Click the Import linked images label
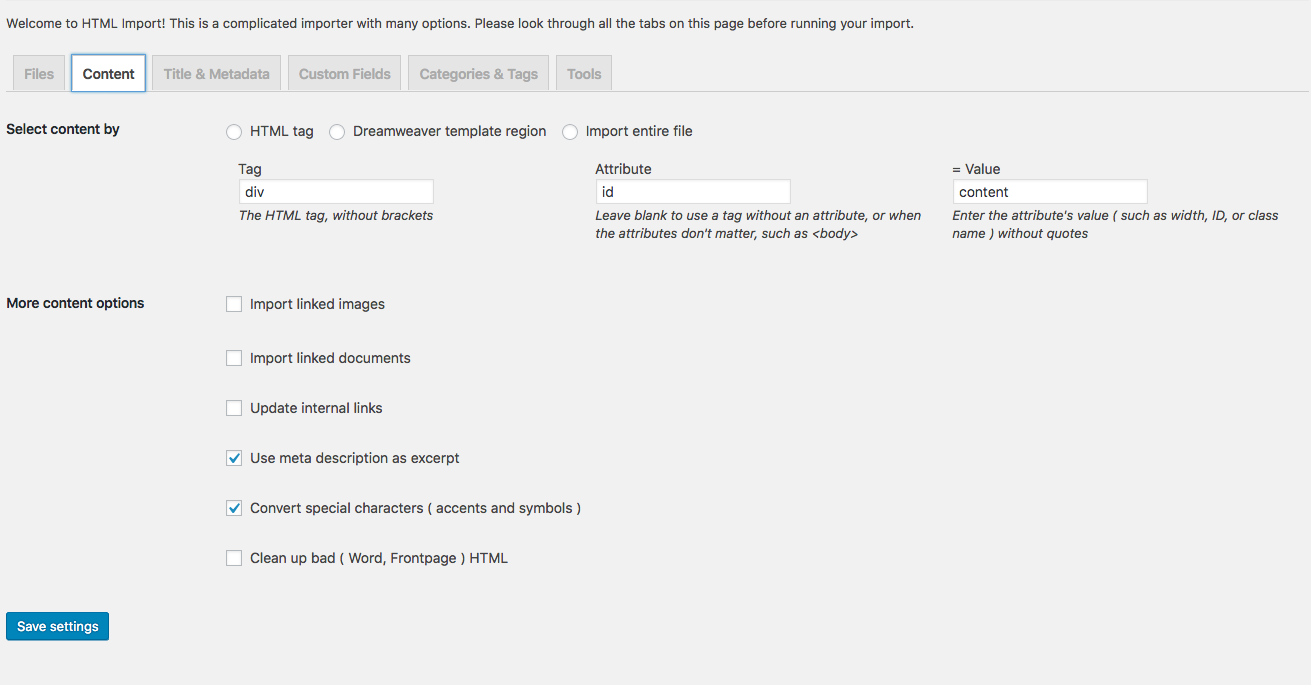This screenshot has width=1311, height=685. [x=317, y=304]
